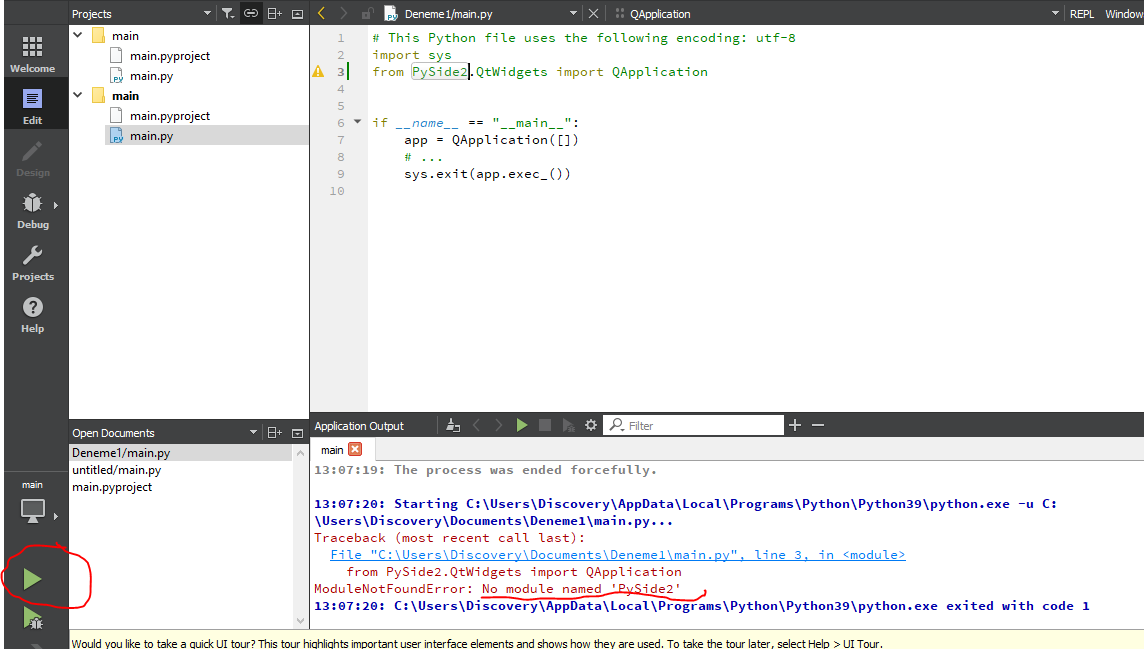The height and width of the screenshot is (649, 1144).
Task: Go back in editor navigation history
Action: click(322, 13)
